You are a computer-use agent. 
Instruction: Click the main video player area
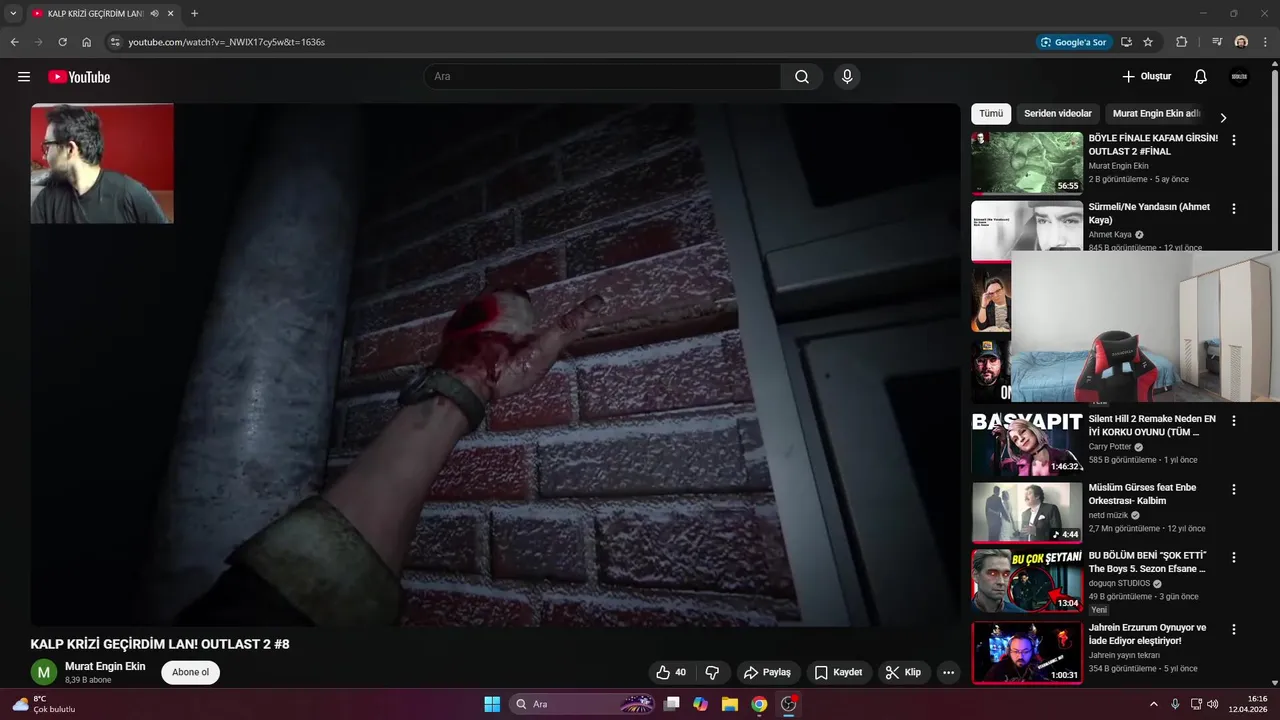pyautogui.click(x=495, y=365)
